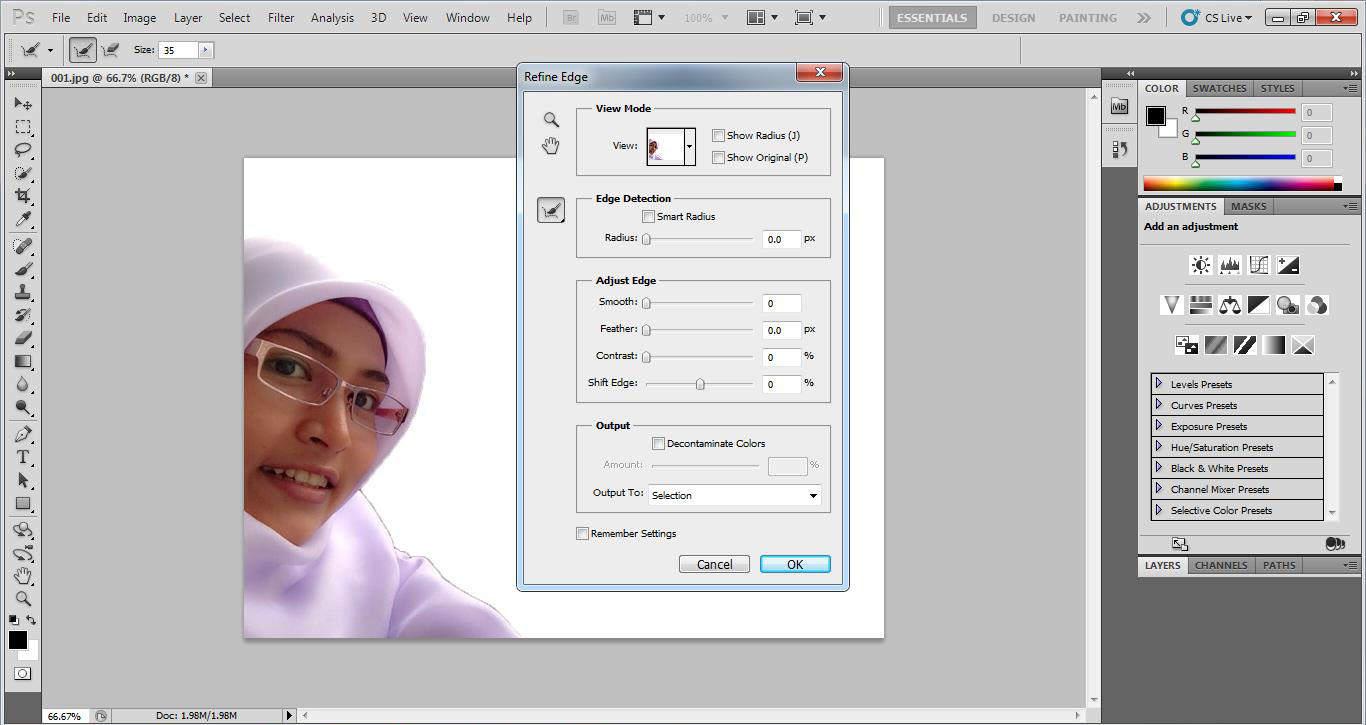This screenshot has height=725, width=1366.
Task: Select the Hand tool in Refine Edge dialog
Action: pos(551,147)
